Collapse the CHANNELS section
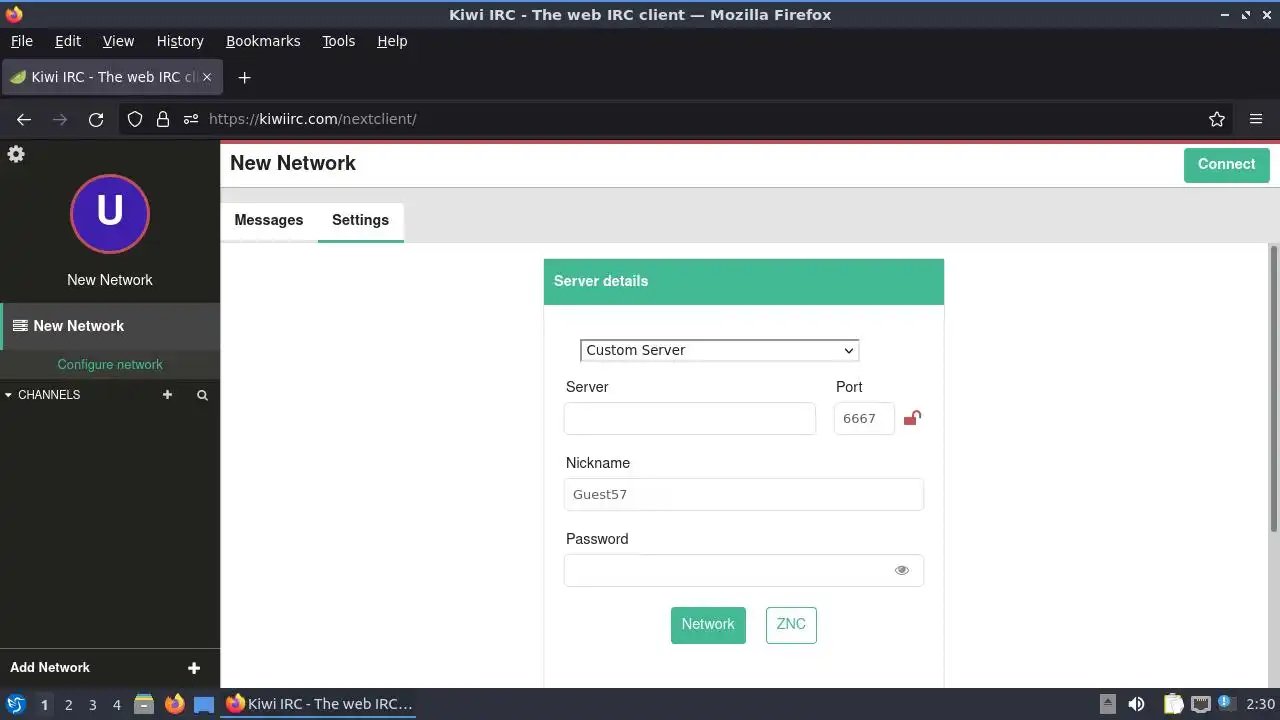The image size is (1280, 720). tap(43, 395)
